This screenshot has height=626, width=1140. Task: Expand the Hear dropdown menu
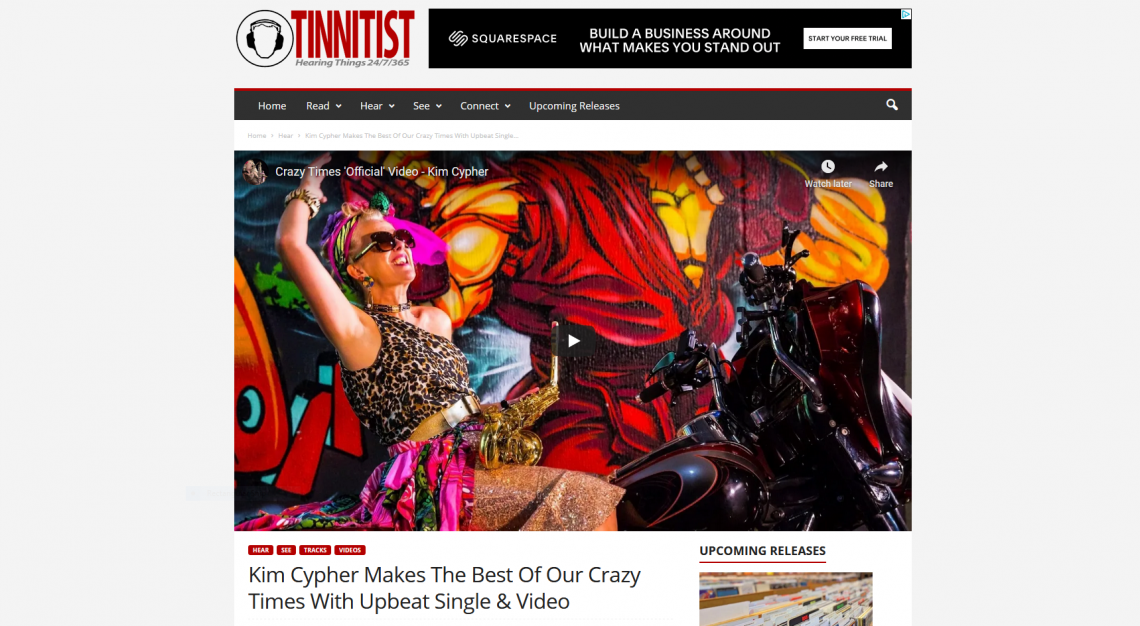377,106
